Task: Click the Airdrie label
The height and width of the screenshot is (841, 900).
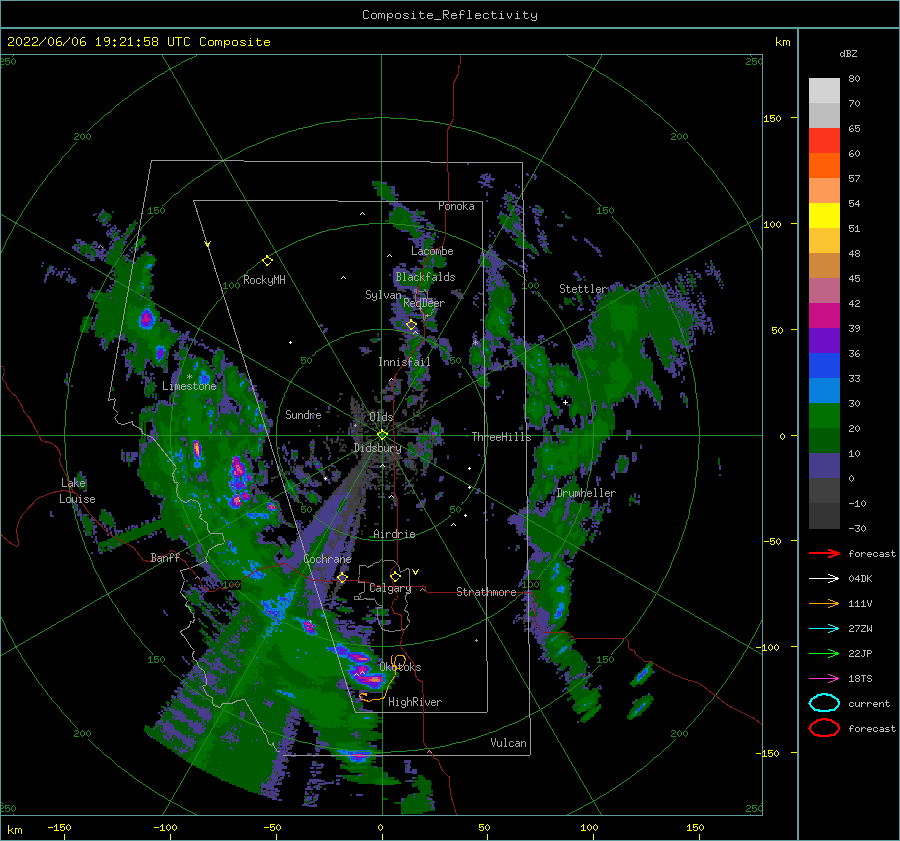Action: [x=394, y=534]
